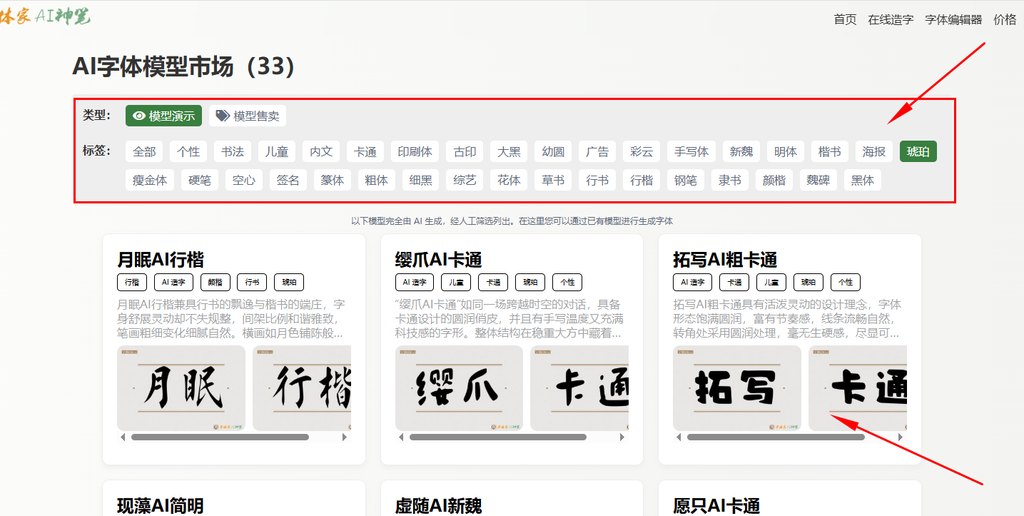Click the 月眠 preview thumbnail

pos(181,388)
